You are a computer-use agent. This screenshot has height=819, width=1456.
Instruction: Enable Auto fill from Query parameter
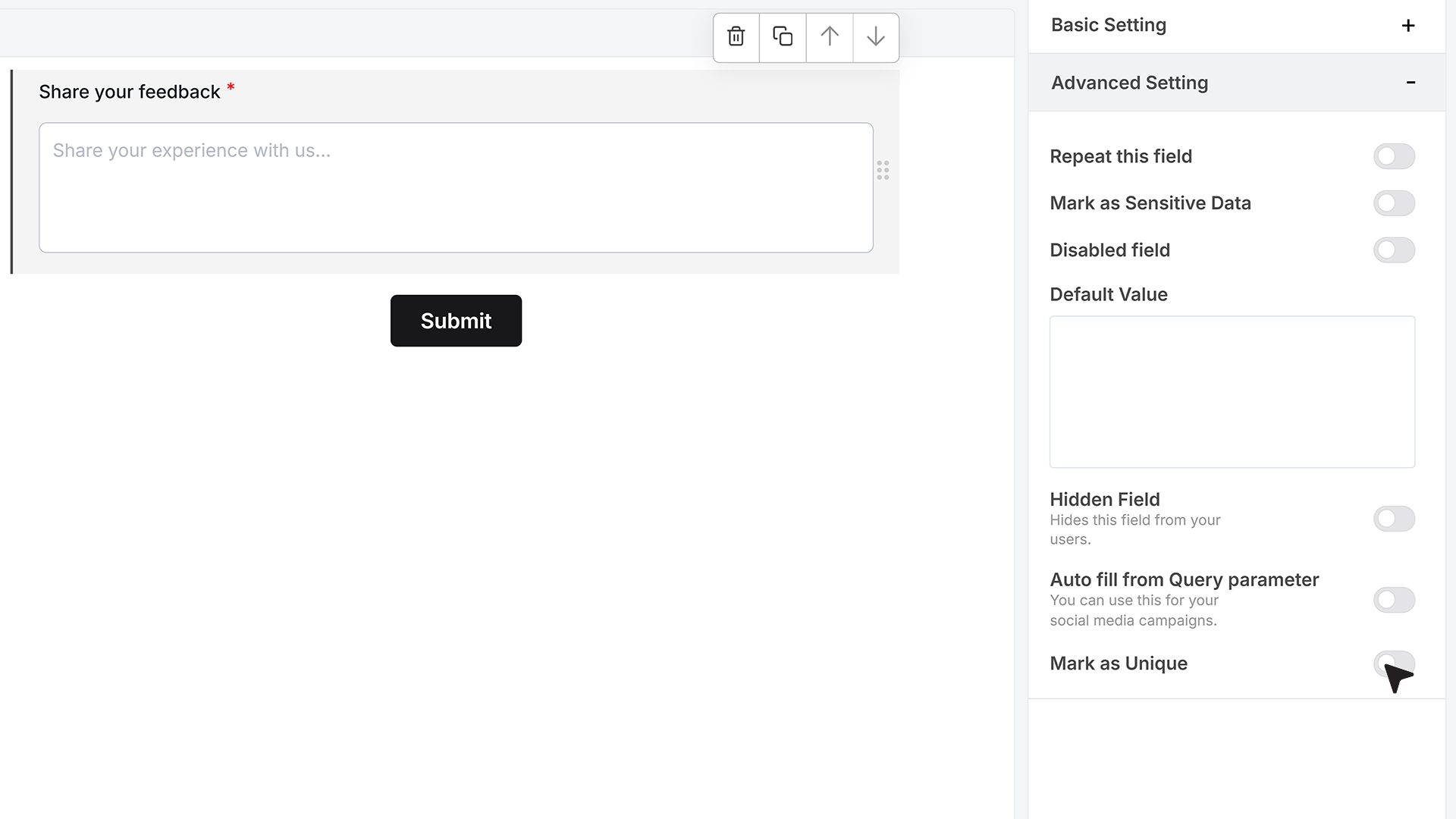pyautogui.click(x=1394, y=600)
